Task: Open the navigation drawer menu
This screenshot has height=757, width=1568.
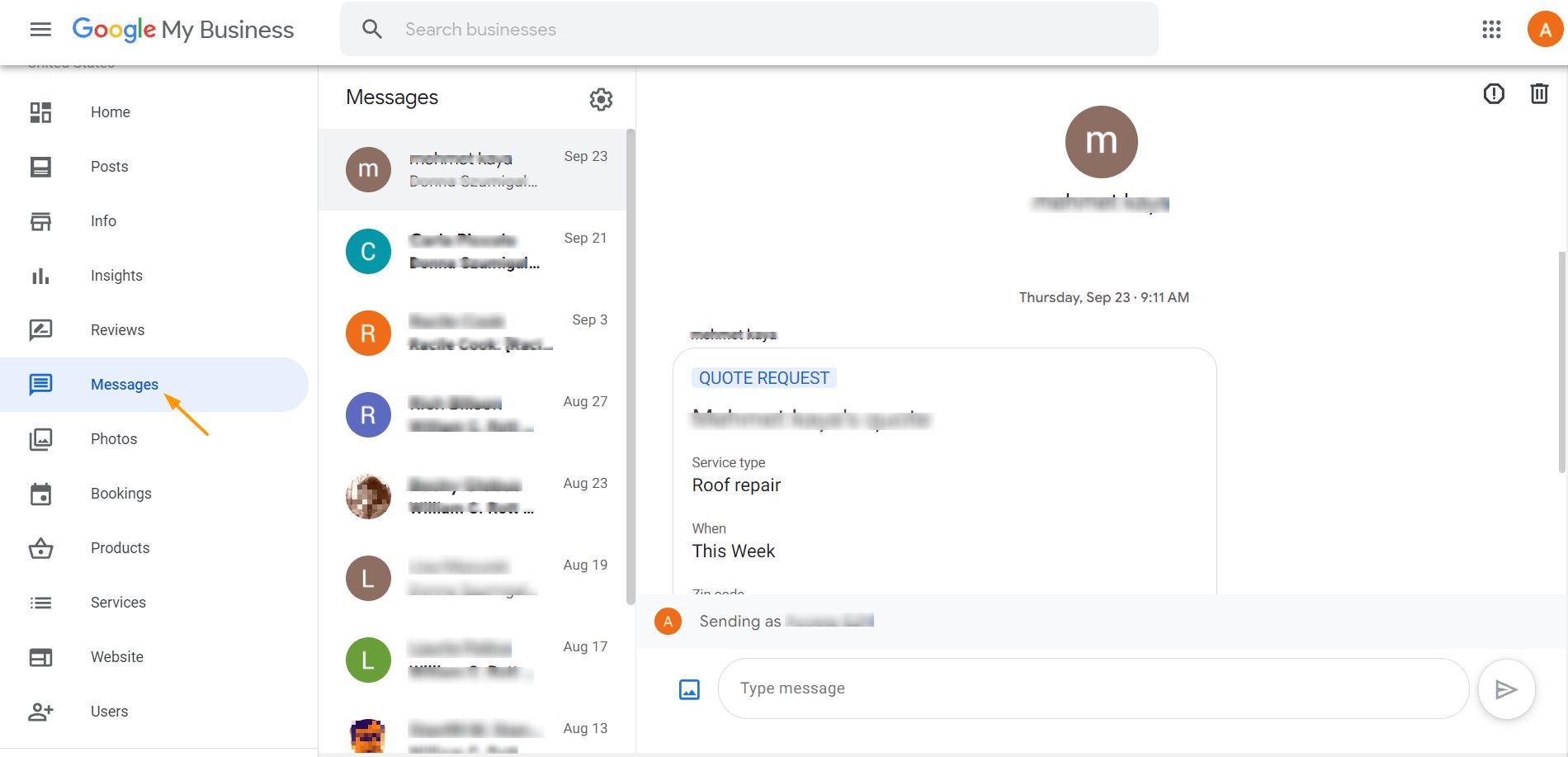Action: click(x=39, y=29)
